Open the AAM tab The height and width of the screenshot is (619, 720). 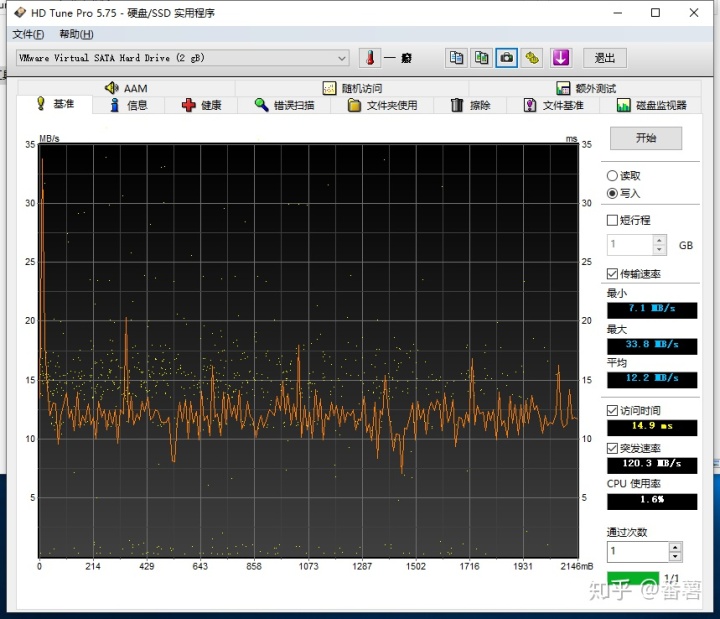126,88
